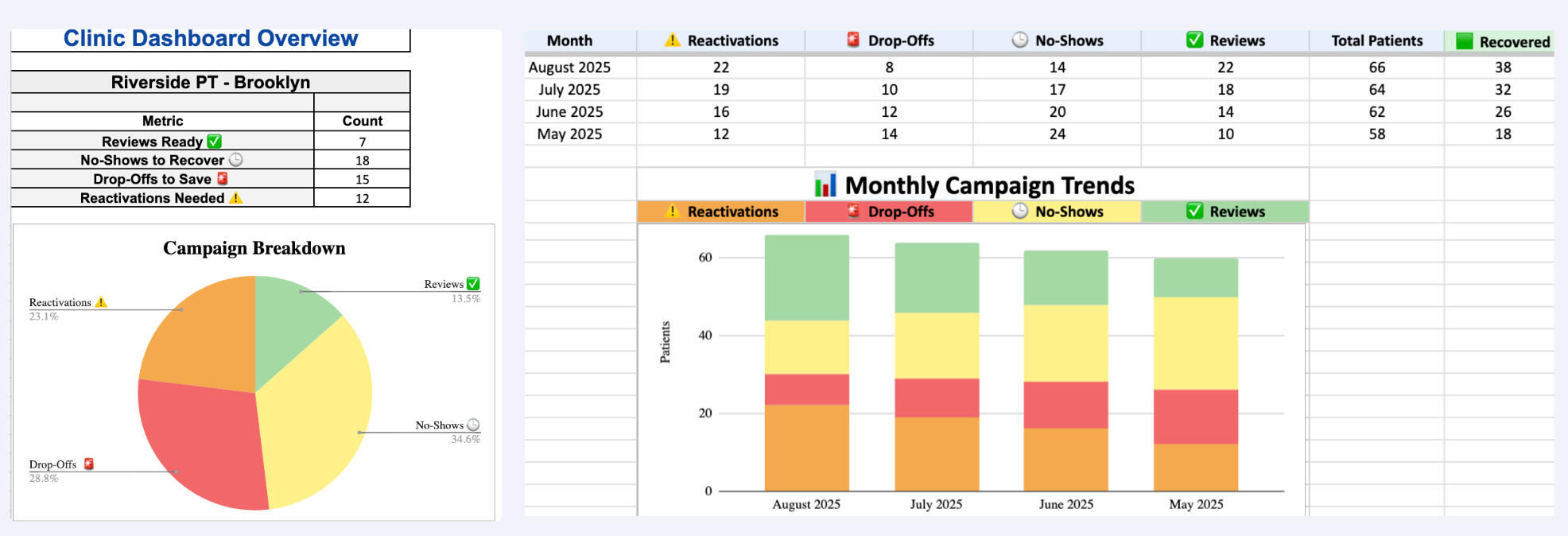Select the Riverside PT - Brooklyn header cell
Viewport: 1568px width, 536px height.
[x=211, y=83]
